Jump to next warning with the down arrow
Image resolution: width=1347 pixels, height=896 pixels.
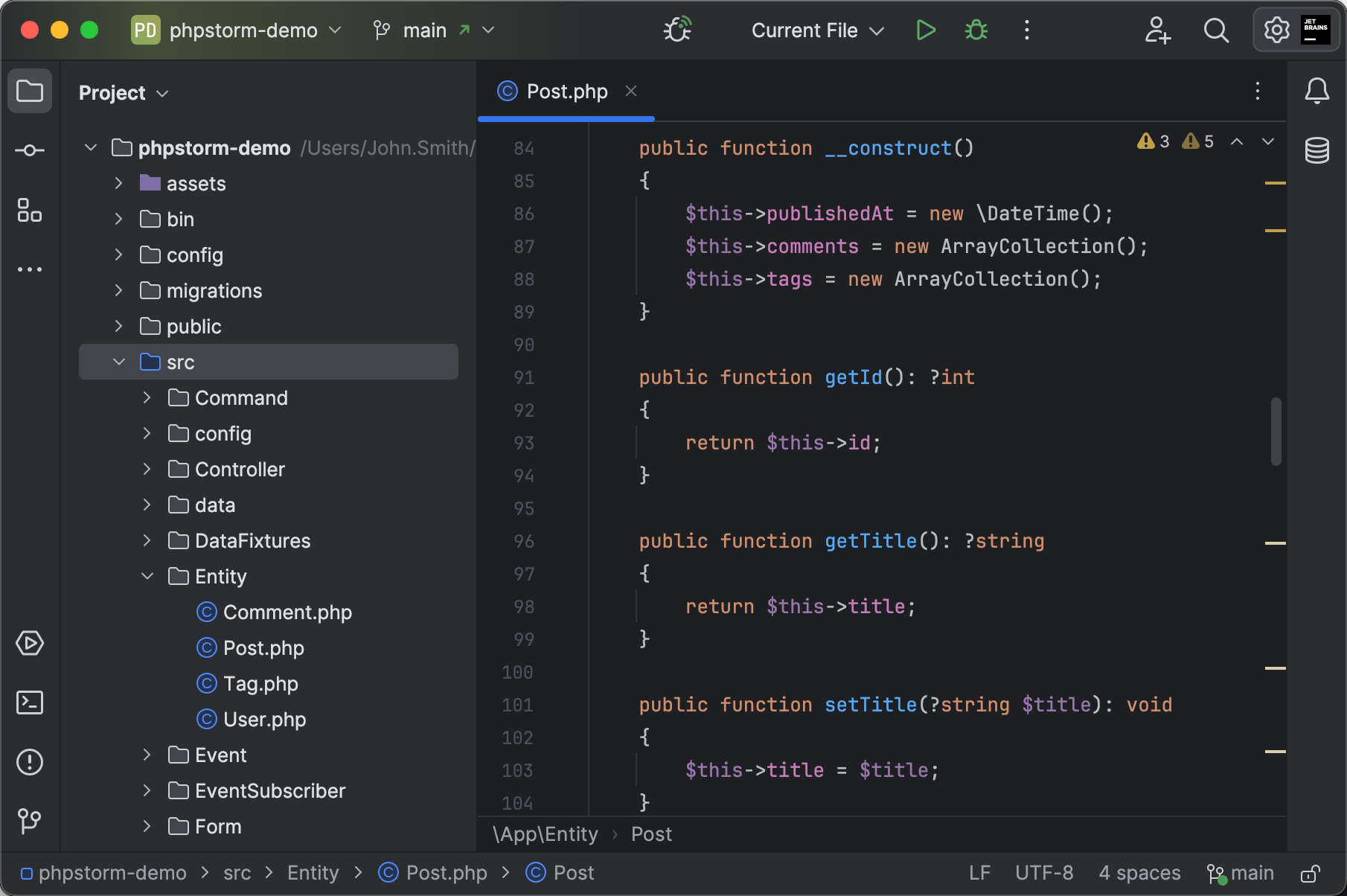click(1268, 141)
